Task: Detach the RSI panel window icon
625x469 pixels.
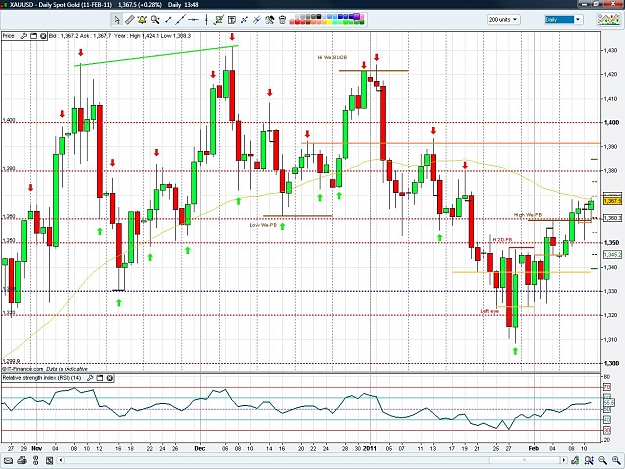Action: [x=100, y=378]
